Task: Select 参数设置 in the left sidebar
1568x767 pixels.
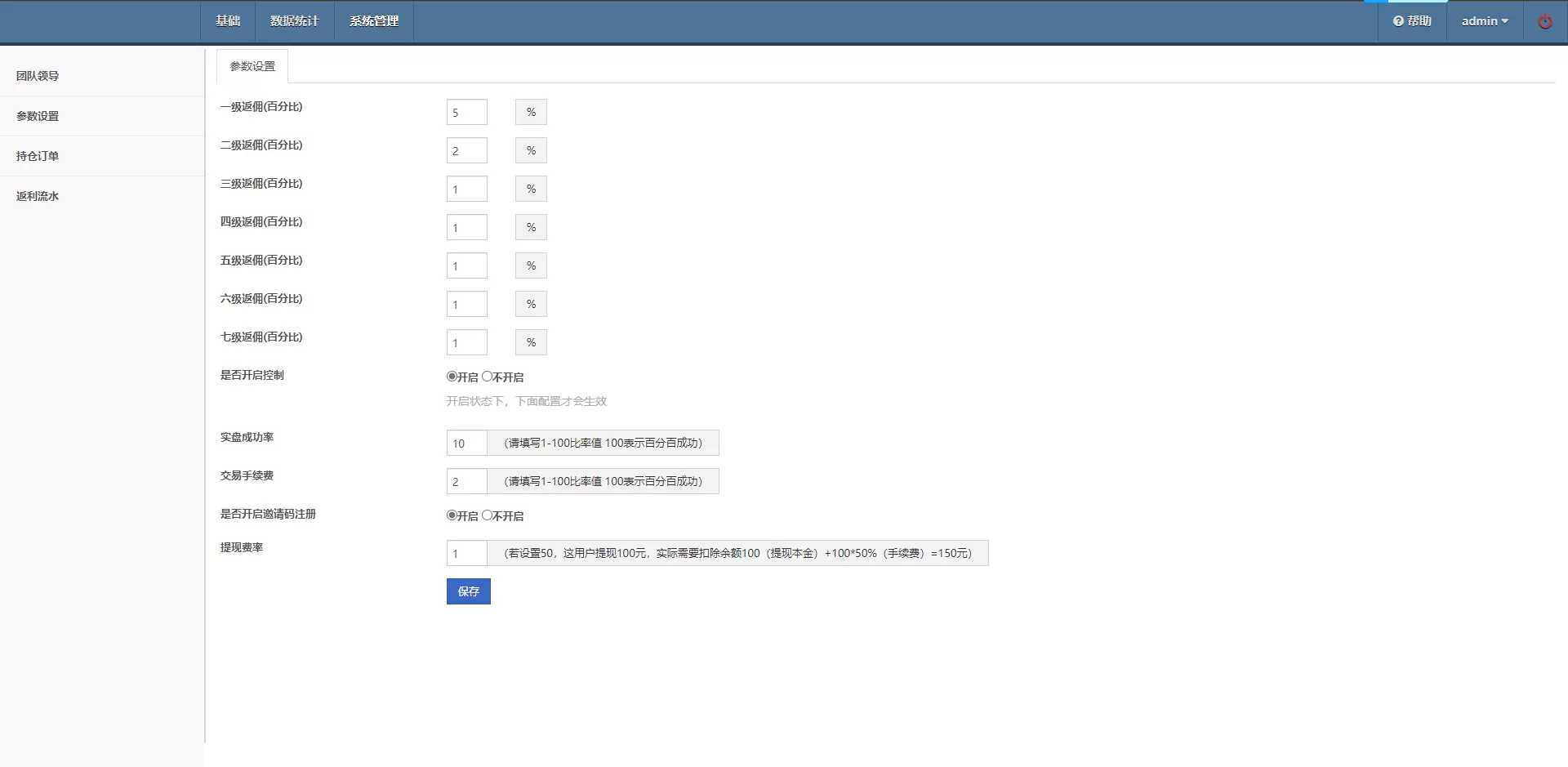Action: pyautogui.click(x=38, y=116)
